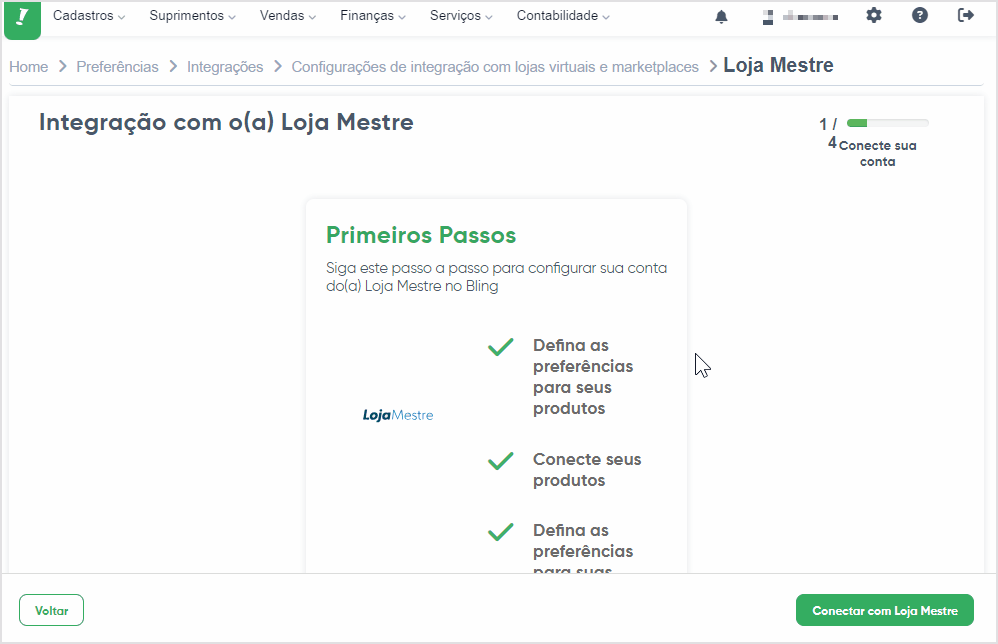Open the Cadastros menu
Viewport: 998px width, 644px height.
88,15
